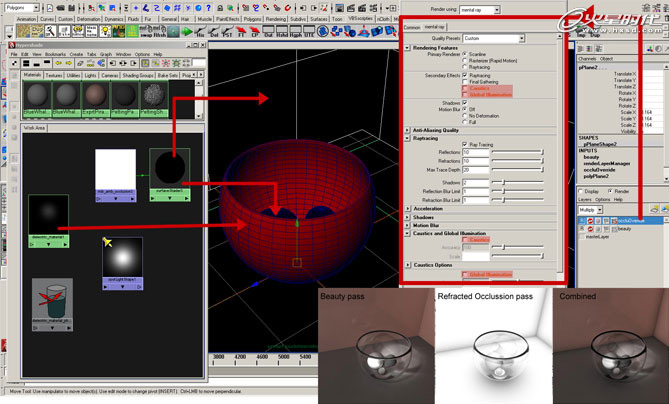Collapse the Raytracing section
669x404 pixels.
click(x=407, y=138)
